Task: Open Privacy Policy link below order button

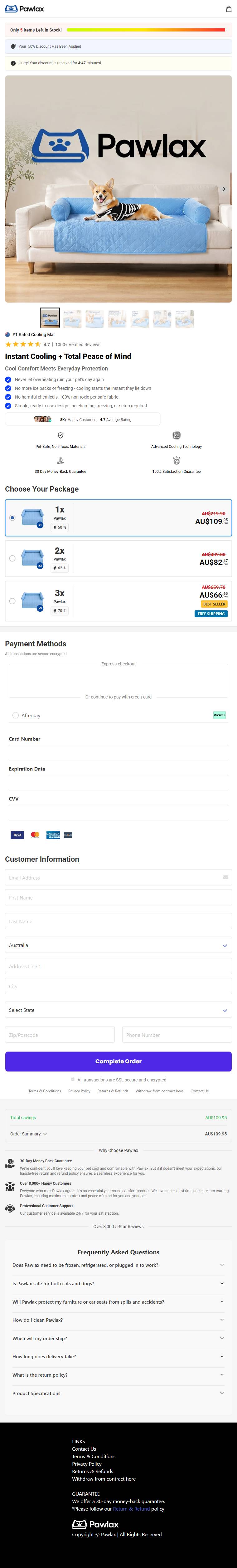Action: coord(79,1091)
